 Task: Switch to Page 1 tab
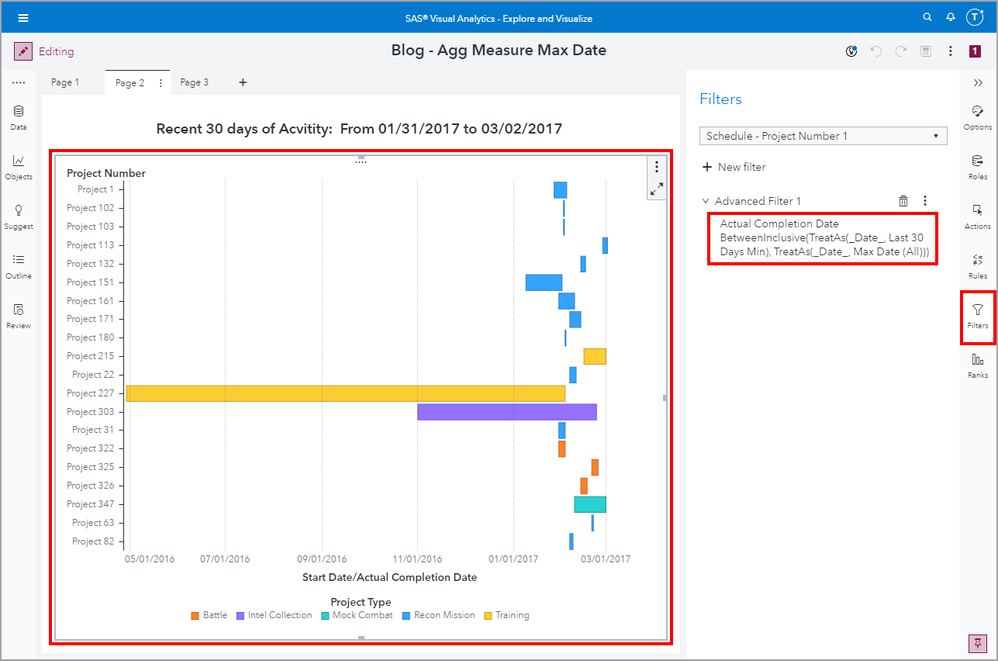coord(65,82)
